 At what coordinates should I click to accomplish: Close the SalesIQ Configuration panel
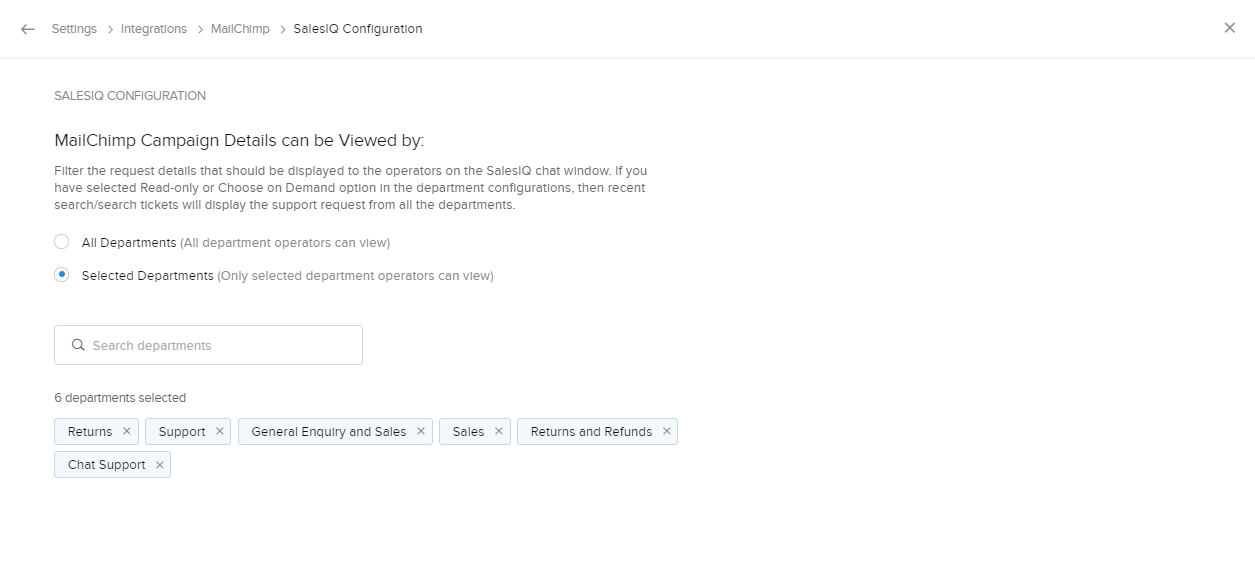pos(1229,28)
